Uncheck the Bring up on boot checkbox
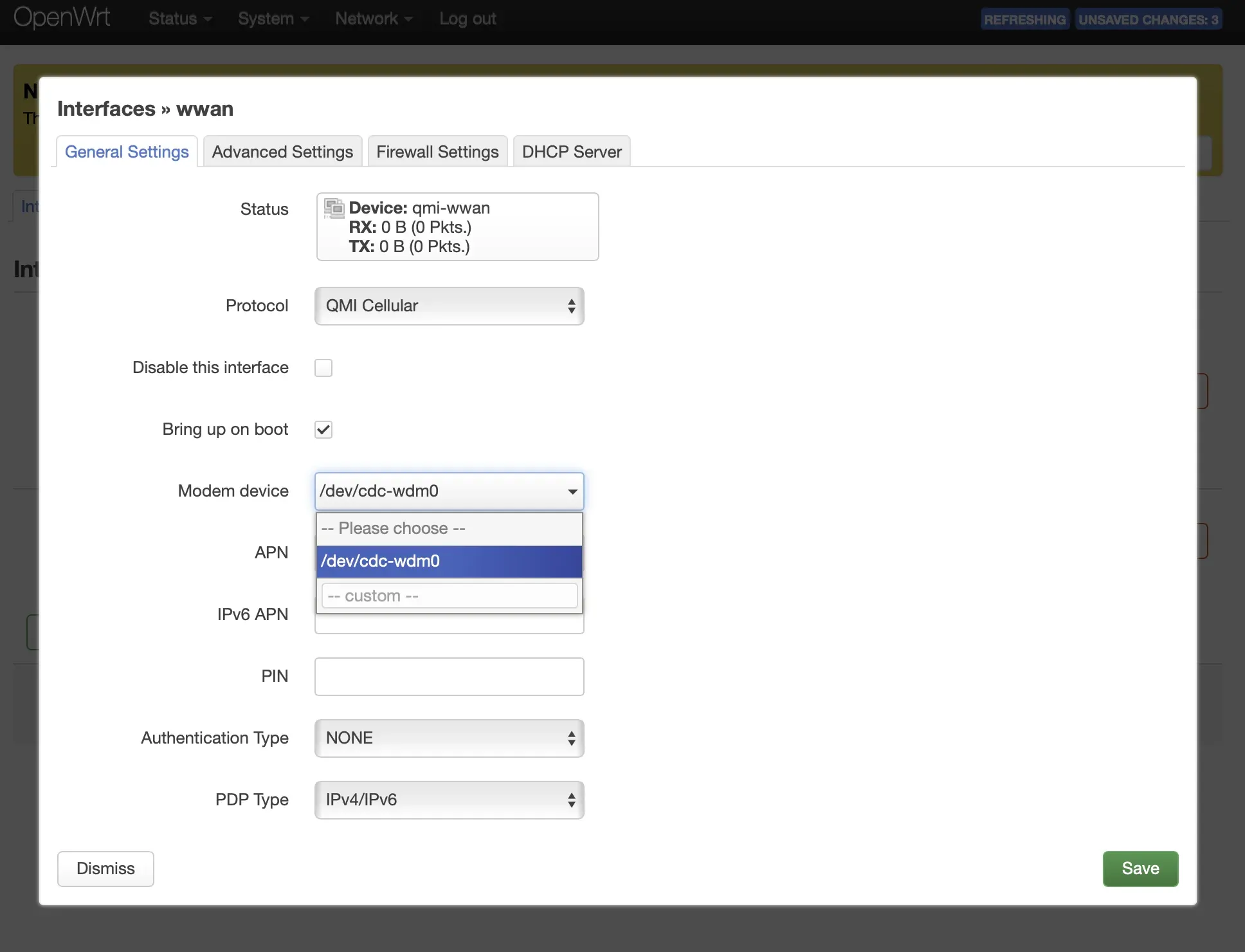This screenshot has width=1245, height=952. [323, 430]
